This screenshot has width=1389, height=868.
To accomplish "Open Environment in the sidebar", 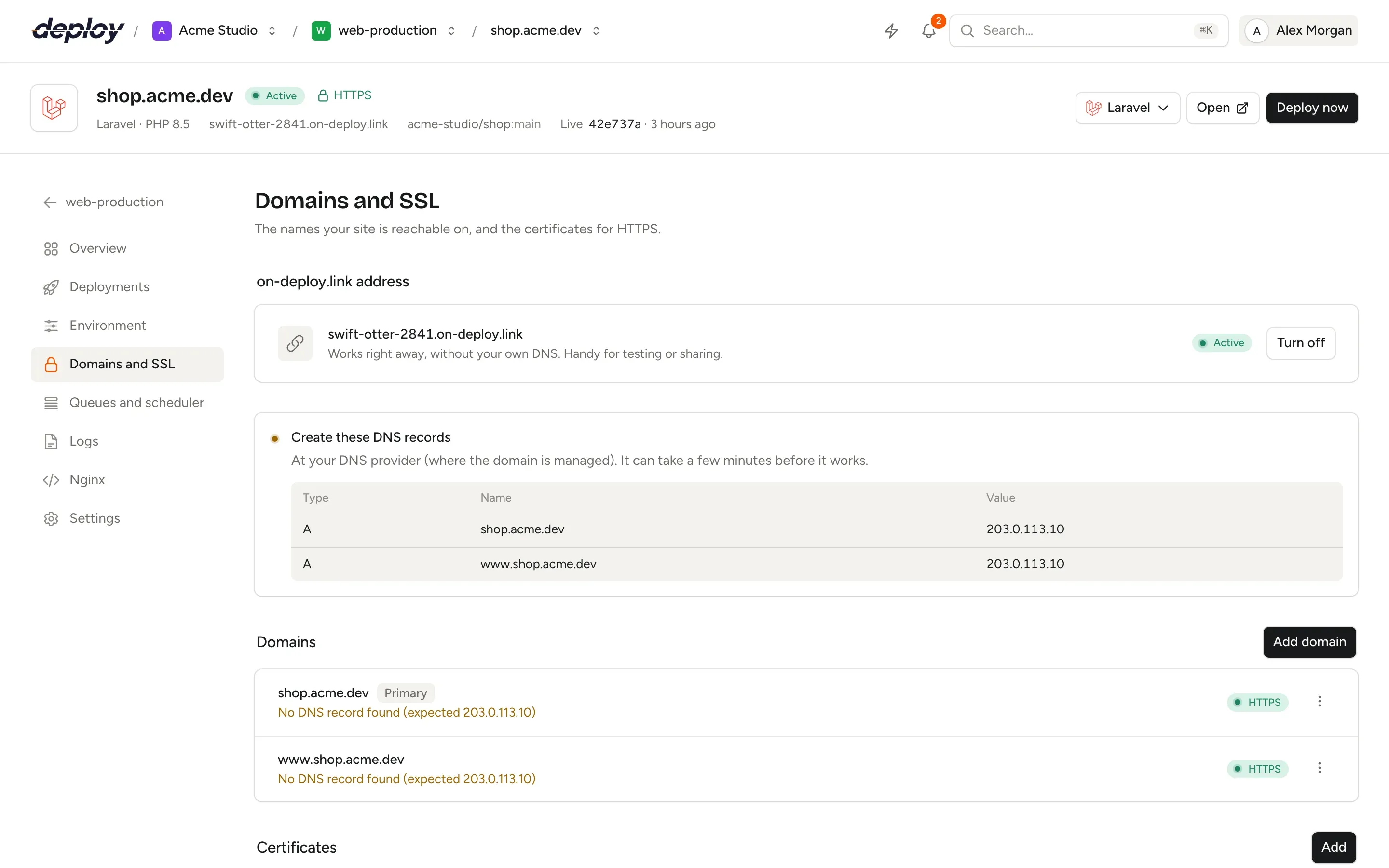I will click(x=127, y=325).
